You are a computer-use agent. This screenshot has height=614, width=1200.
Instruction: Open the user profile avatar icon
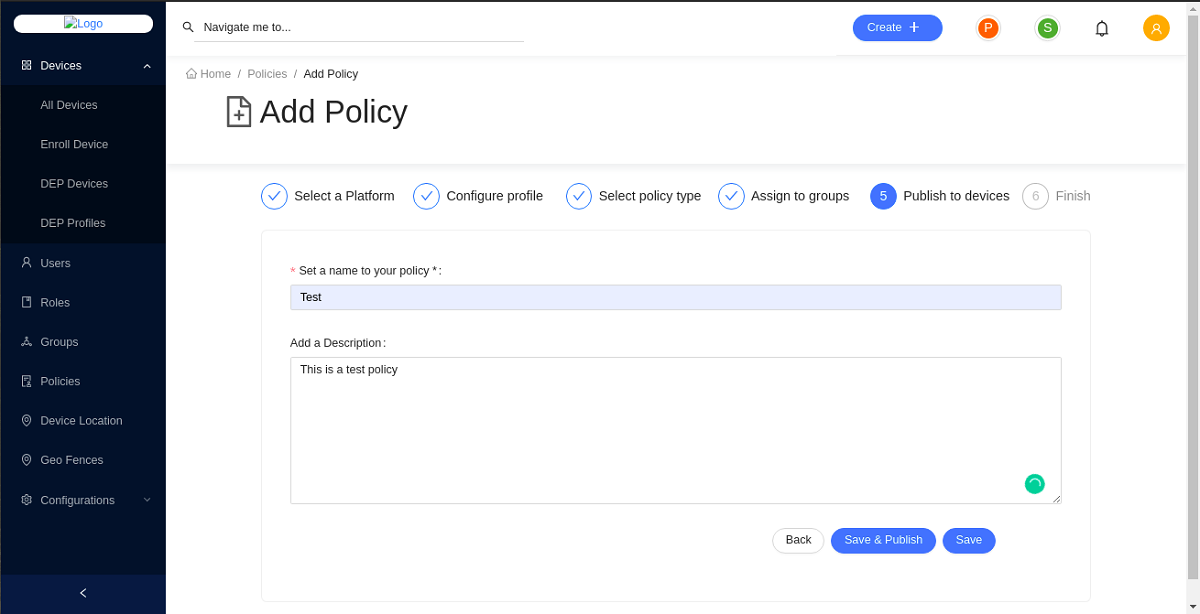click(1156, 28)
